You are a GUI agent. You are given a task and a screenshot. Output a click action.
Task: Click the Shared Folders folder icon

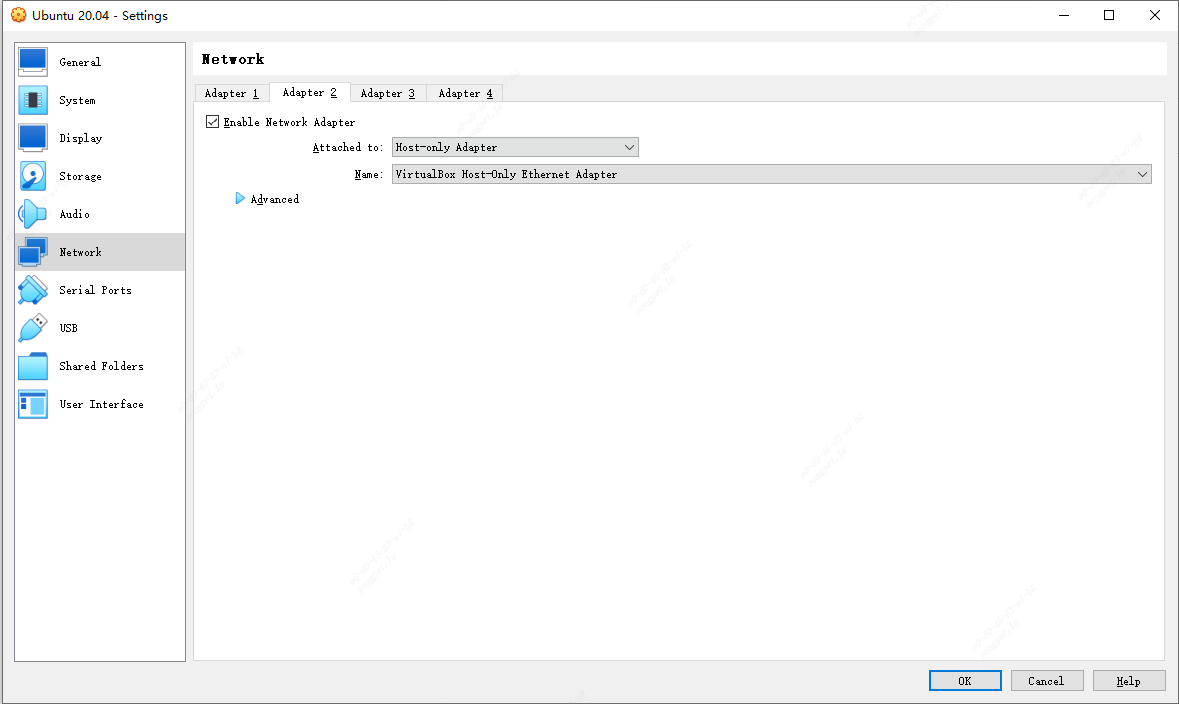tap(33, 366)
